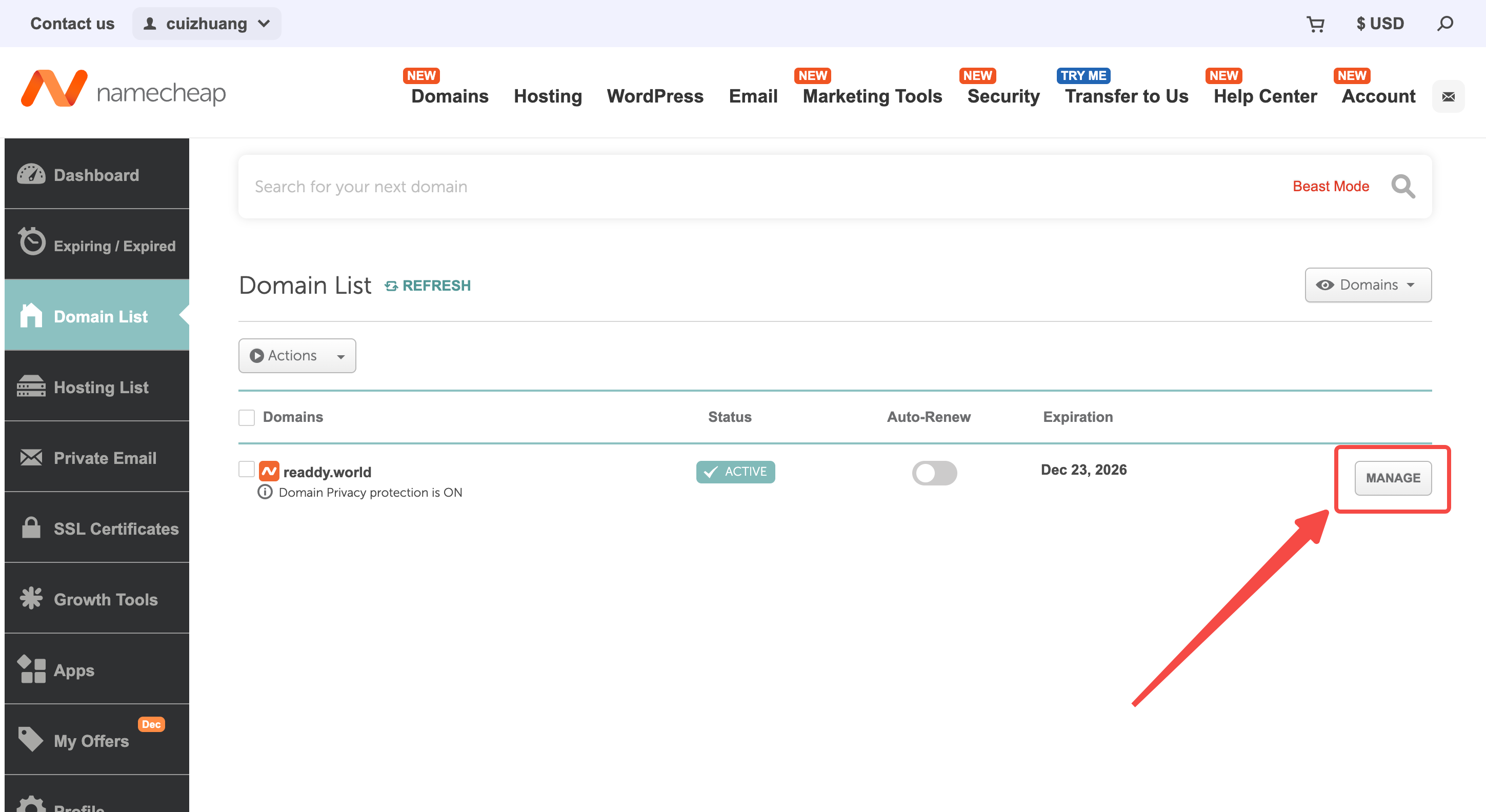Open the Domains view filter dropdown
This screenshot has height=812, width=1486.
1368,285
